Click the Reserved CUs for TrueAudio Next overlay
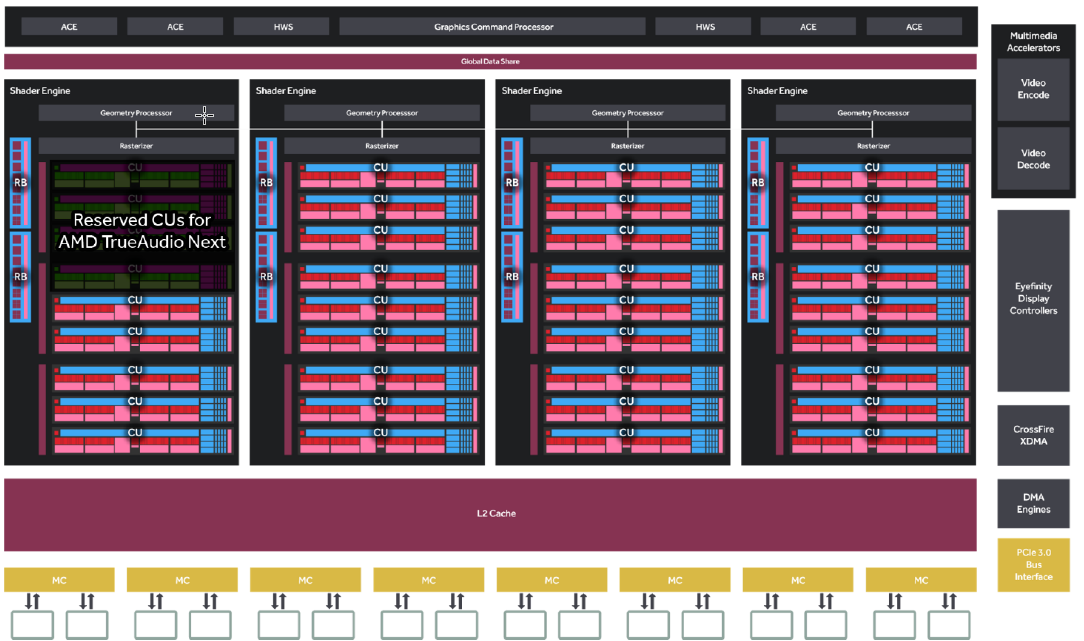 point(142,230)
